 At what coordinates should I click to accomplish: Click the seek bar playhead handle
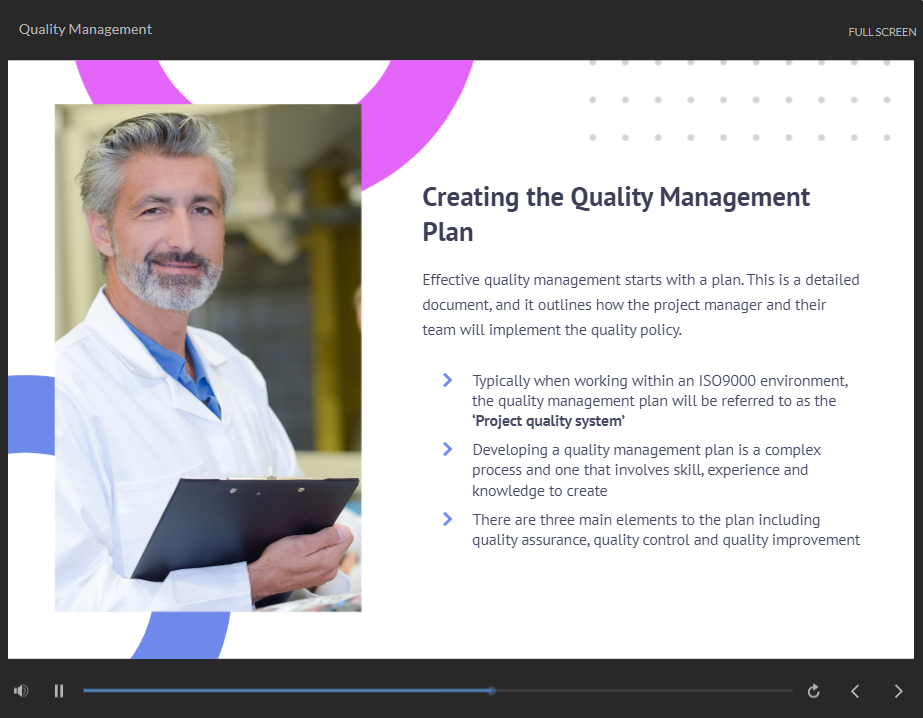pyautogui.click(x=491, y=690)
